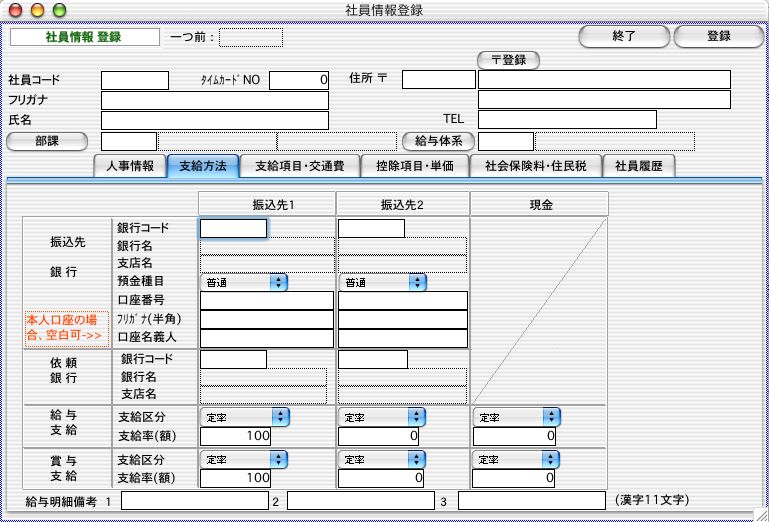Open the 社員履歴 tab
This screenshot has height=522, width=769.
pos(639,166)
